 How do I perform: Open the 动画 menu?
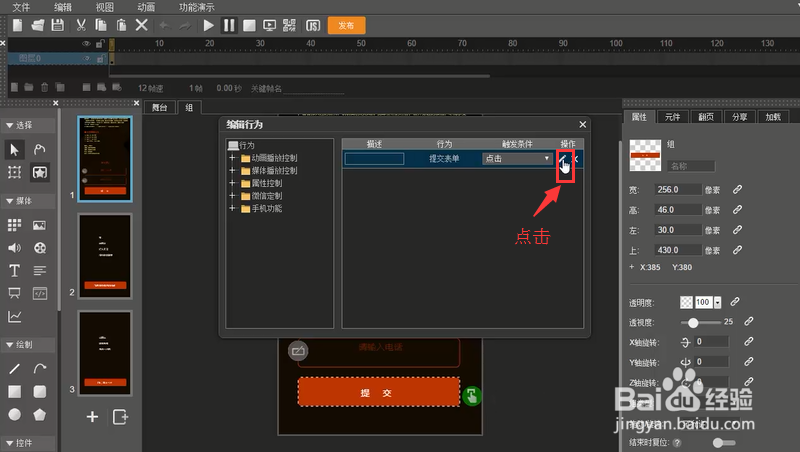(146, 7)
